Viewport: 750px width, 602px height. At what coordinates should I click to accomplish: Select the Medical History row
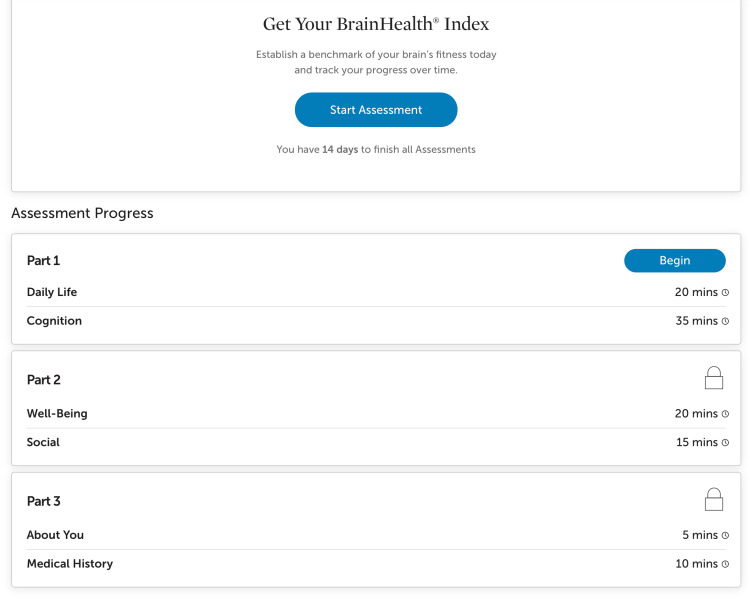pos(378,564)
